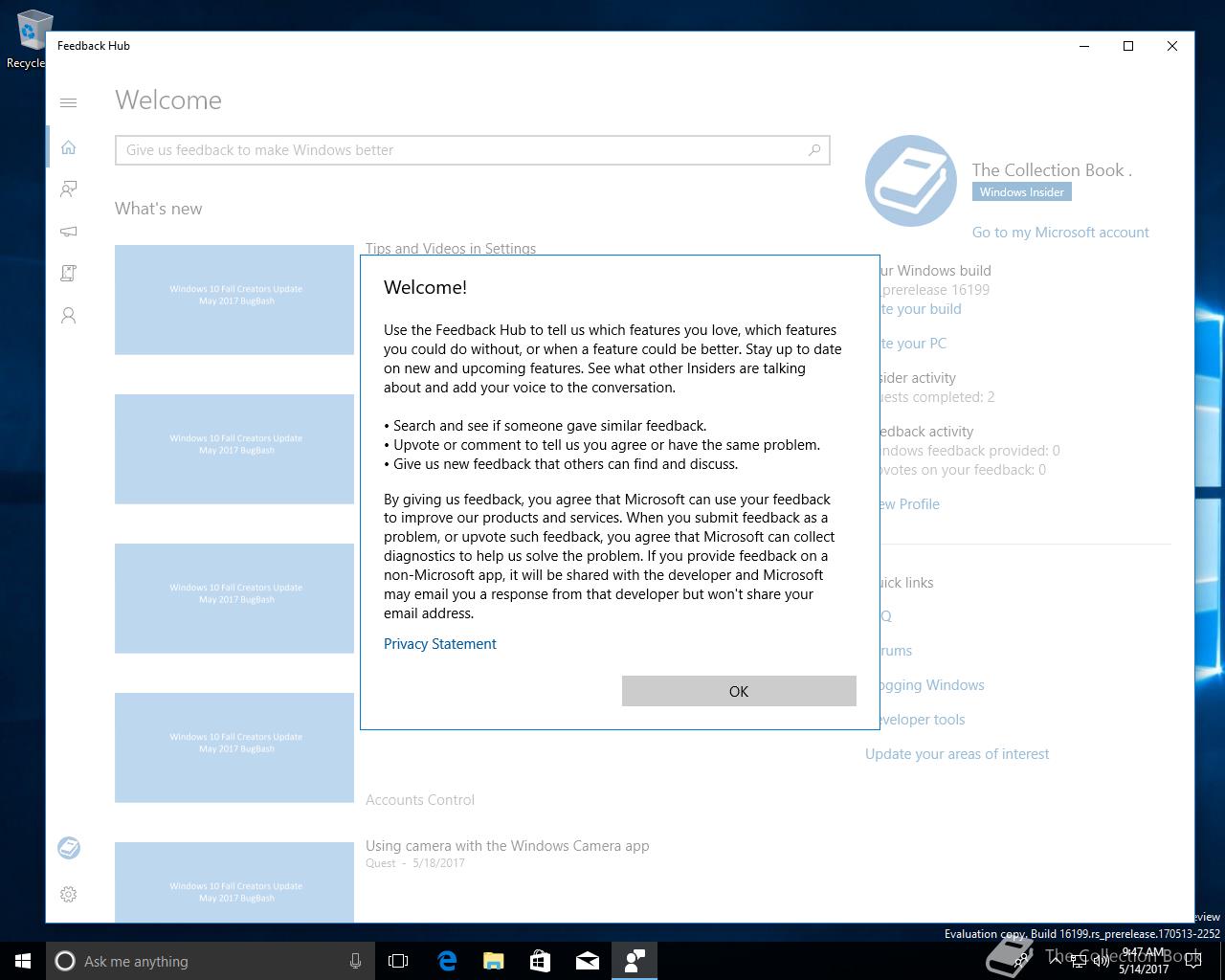Screen dimensions: 1225x980
Task: Open Go to my Microsoft account link
Action: [1060, 233]
